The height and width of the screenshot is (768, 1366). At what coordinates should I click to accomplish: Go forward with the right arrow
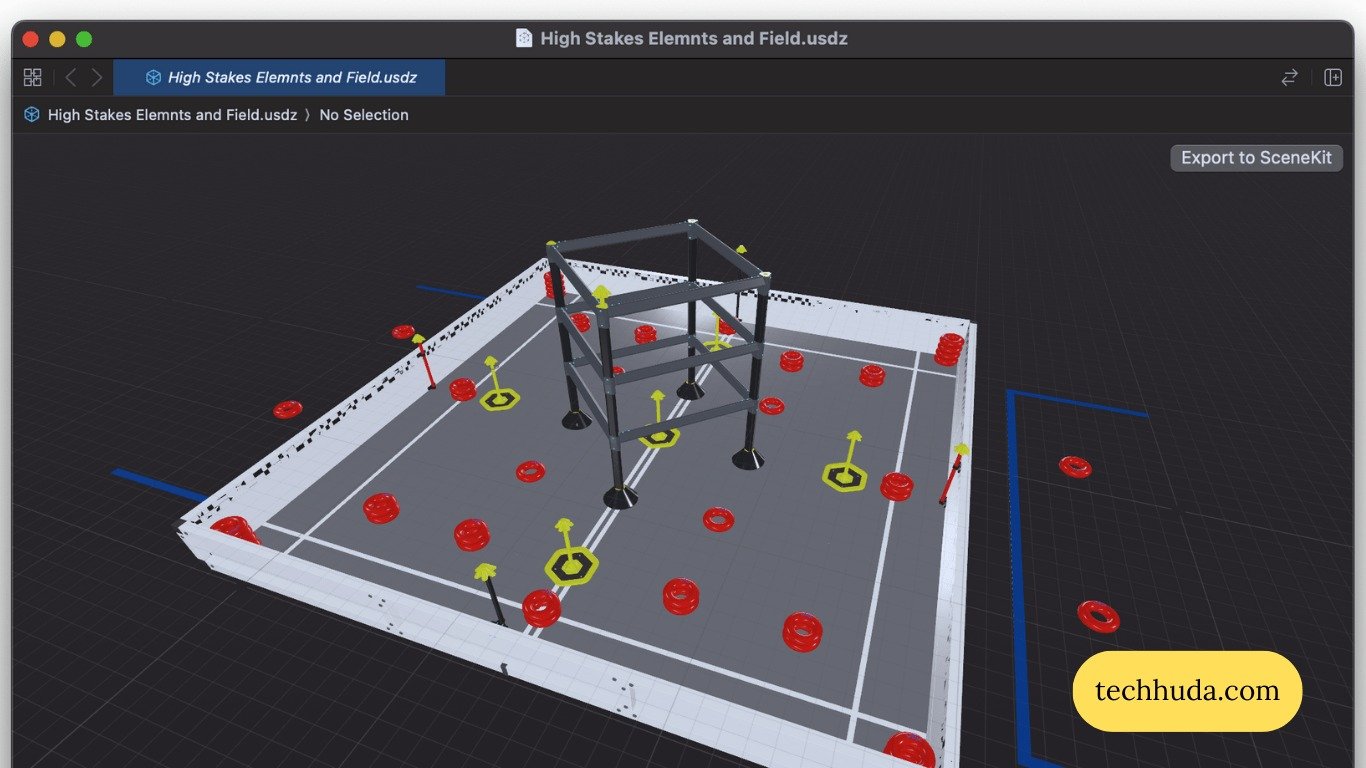97,77
